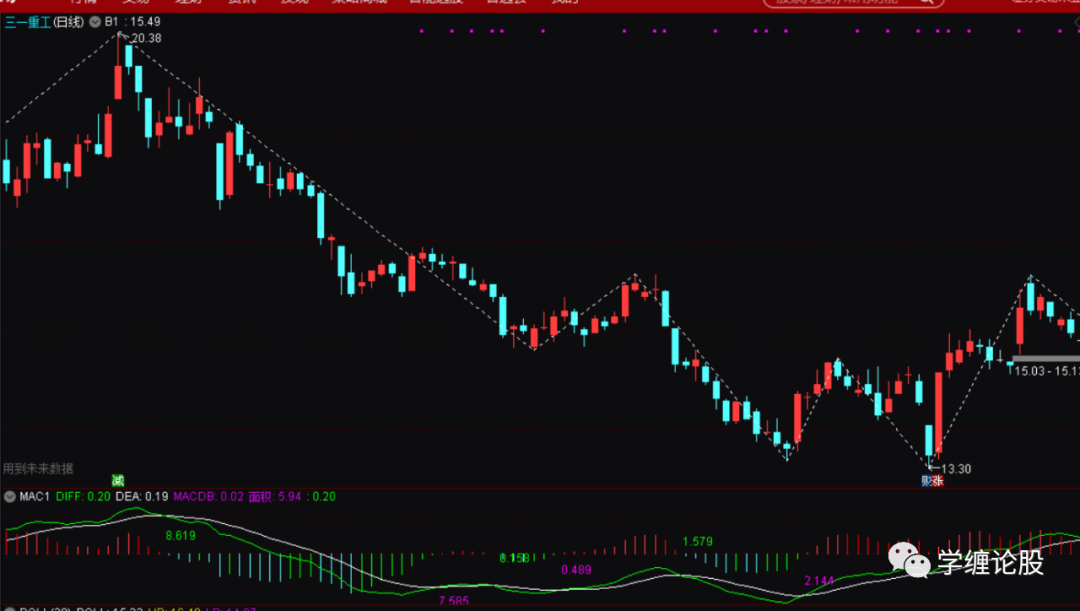Expand the MAC1 indicator dropdown arrow
The image size is (1080, 611).
(10, 497)
